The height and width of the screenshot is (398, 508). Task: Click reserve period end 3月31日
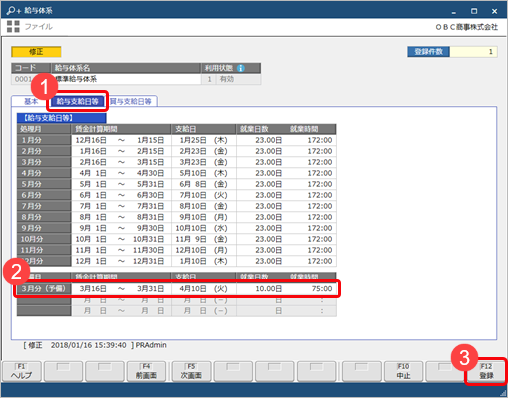coord(151,289)
